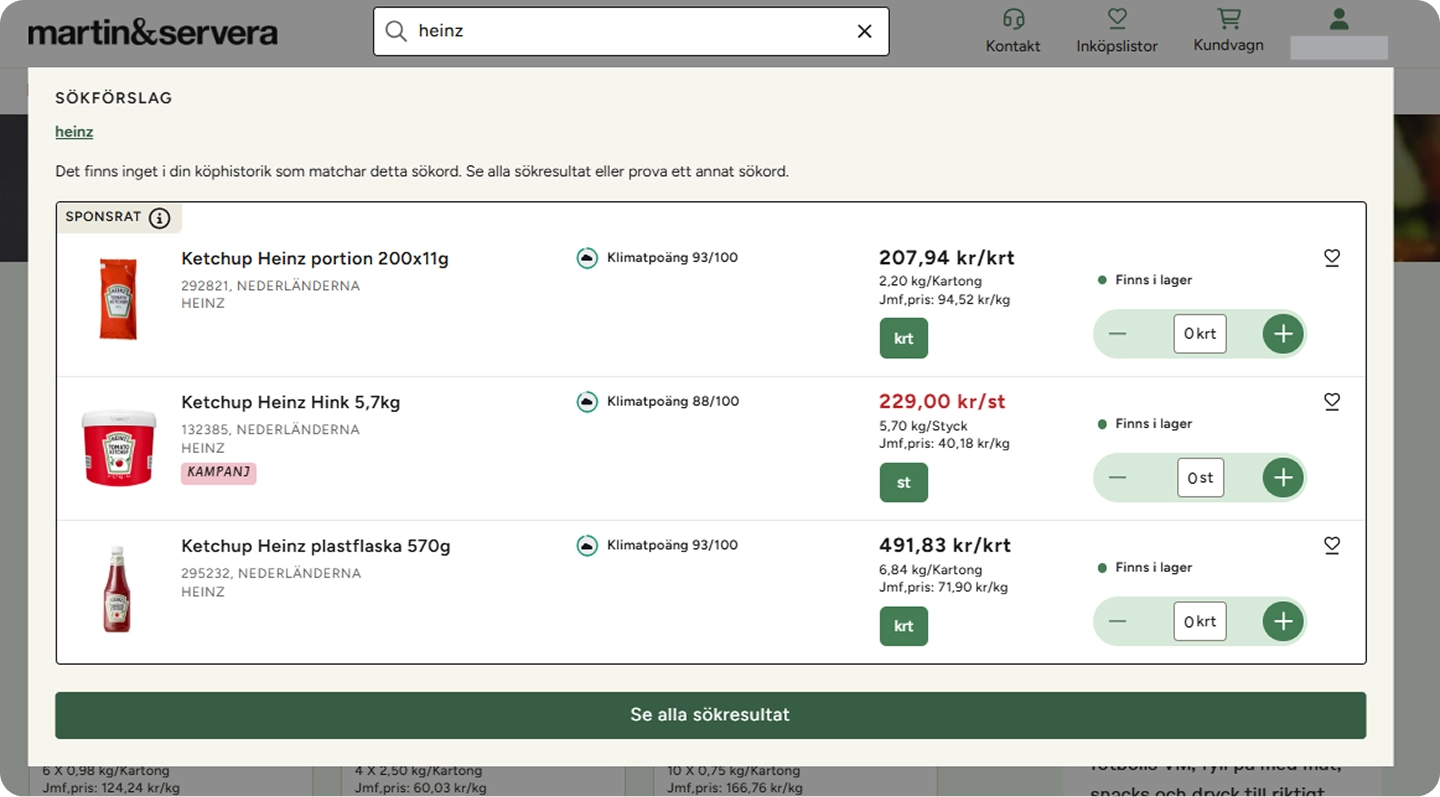The height and width of the screenshot is (797, 1440).
Task: Open Ketchup Heinz plastflaska 570g product title
Action: 316,547
